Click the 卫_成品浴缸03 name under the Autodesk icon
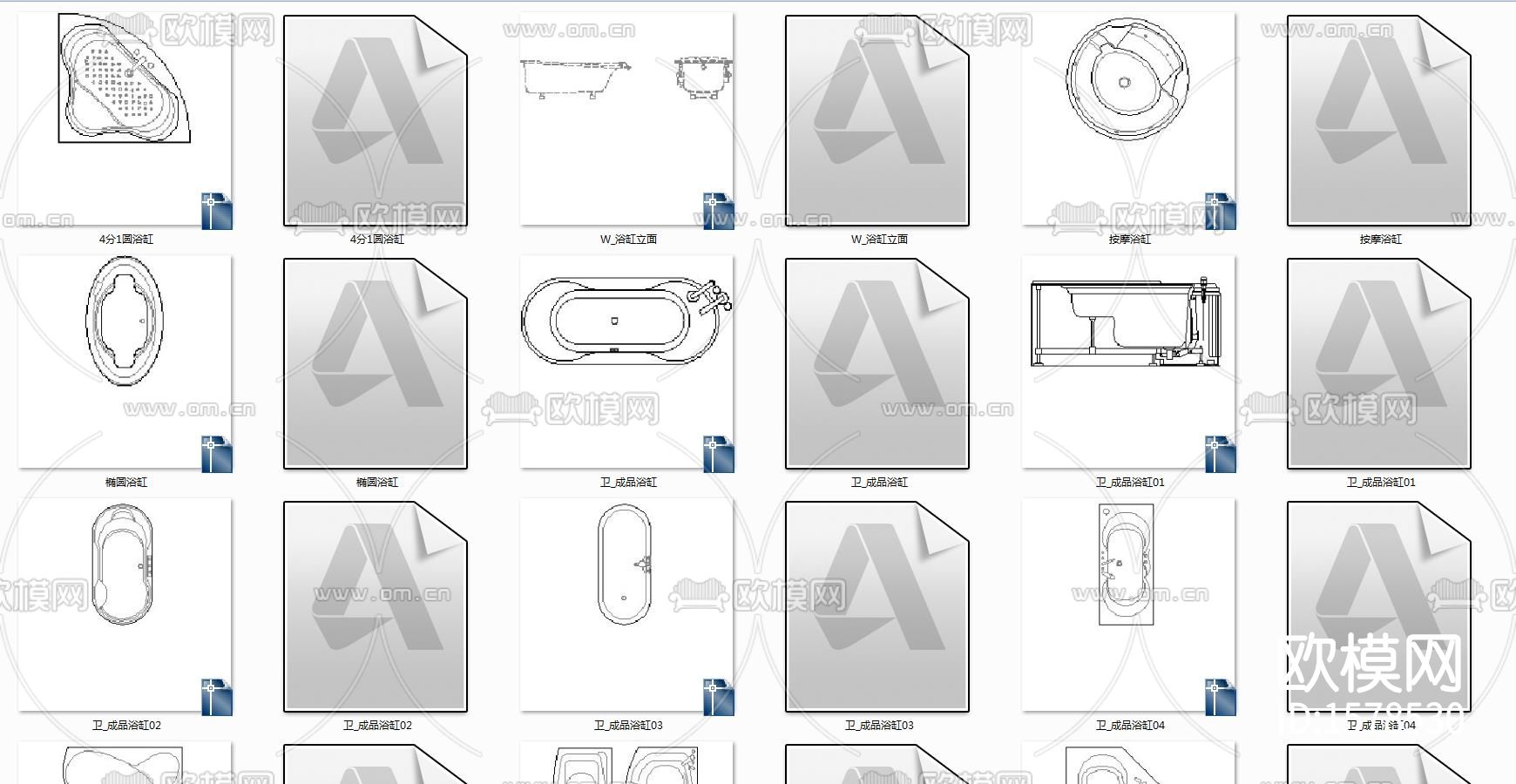1516x784 pixels. point(879,725)
